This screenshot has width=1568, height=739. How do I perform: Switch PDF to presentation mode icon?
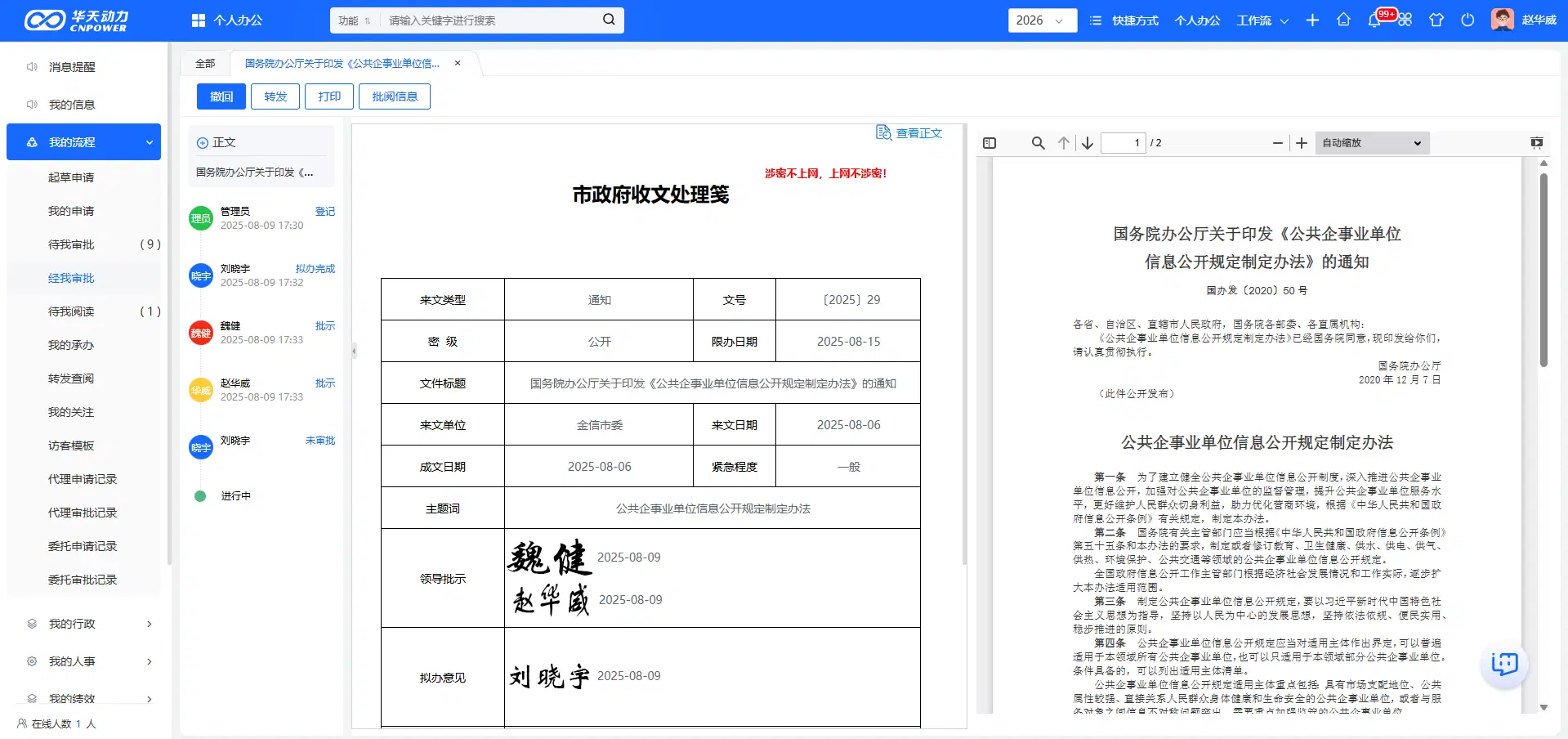tap(1537, 143)
